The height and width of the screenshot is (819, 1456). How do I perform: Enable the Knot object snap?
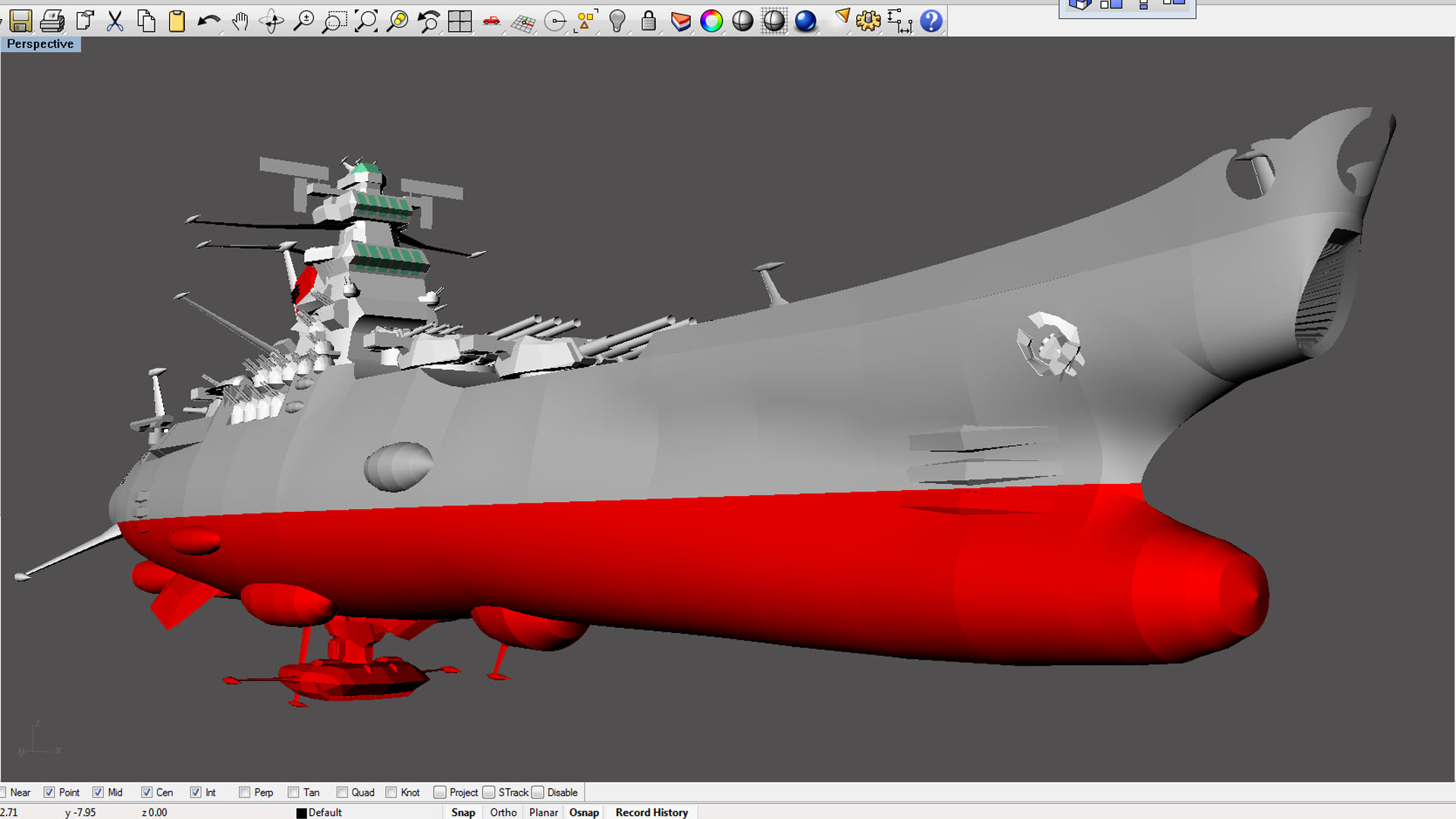coord(391,792)
